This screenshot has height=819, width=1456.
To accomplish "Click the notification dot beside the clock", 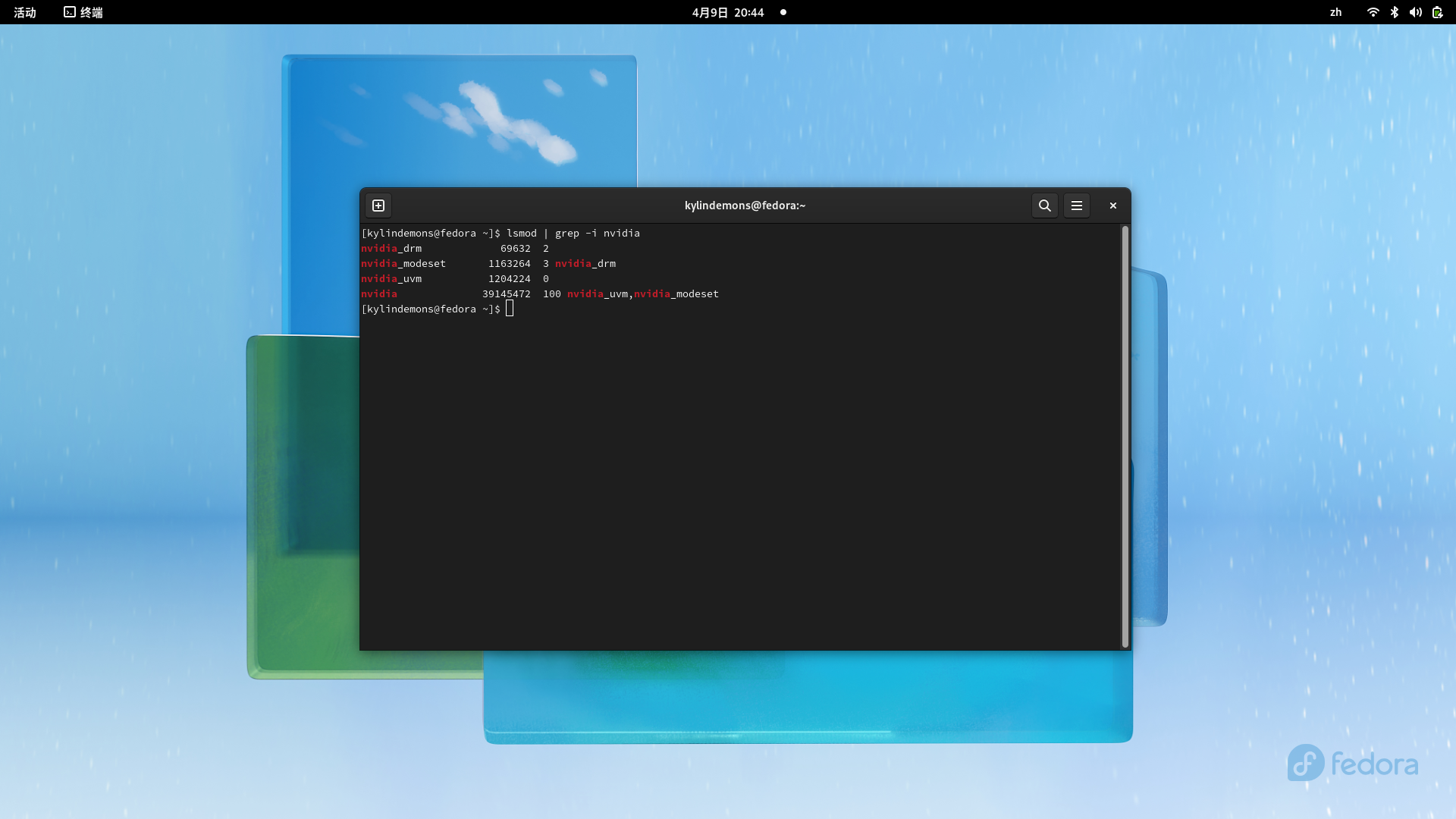I will [783, 12].
